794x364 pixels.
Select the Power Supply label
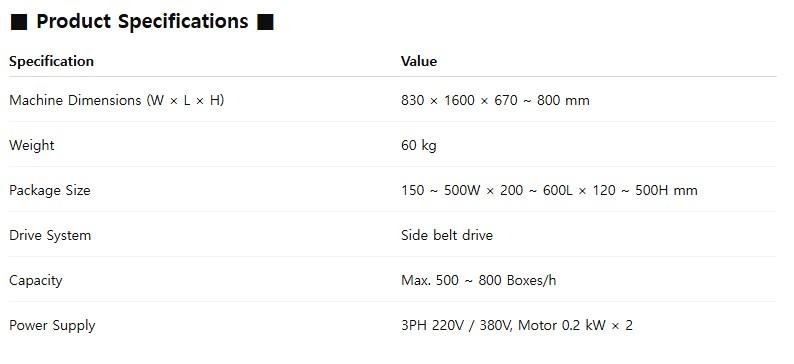click(x=52, y=326)
